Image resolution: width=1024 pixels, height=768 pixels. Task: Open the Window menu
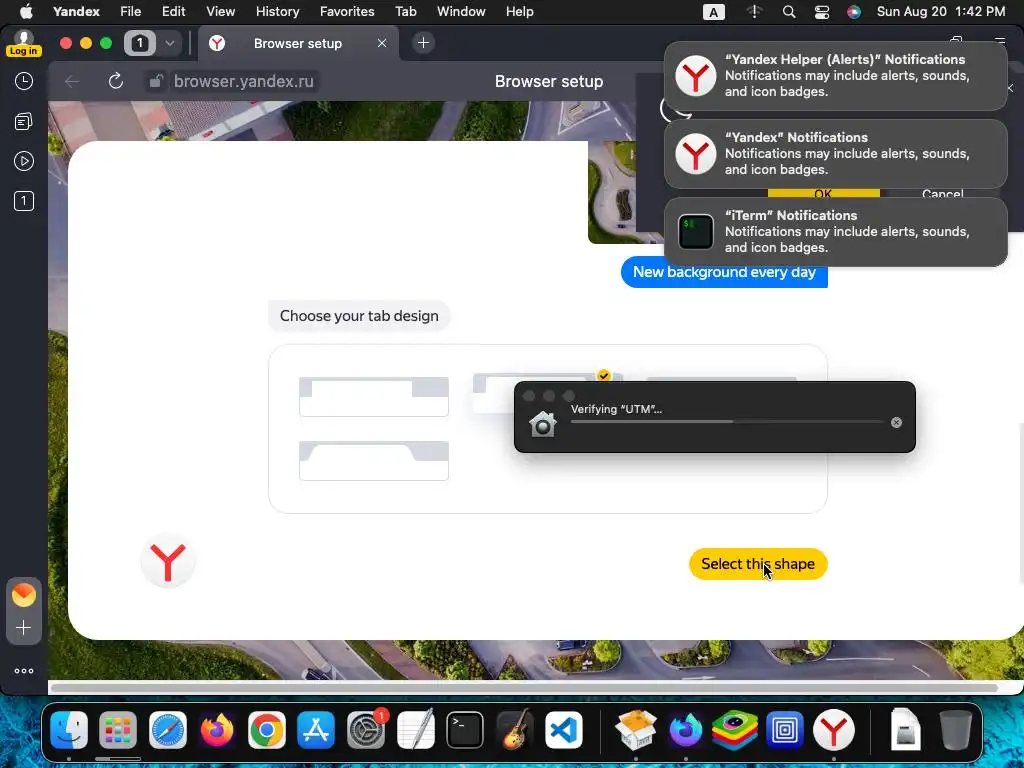pyautogui.click(x=461, y=12)
